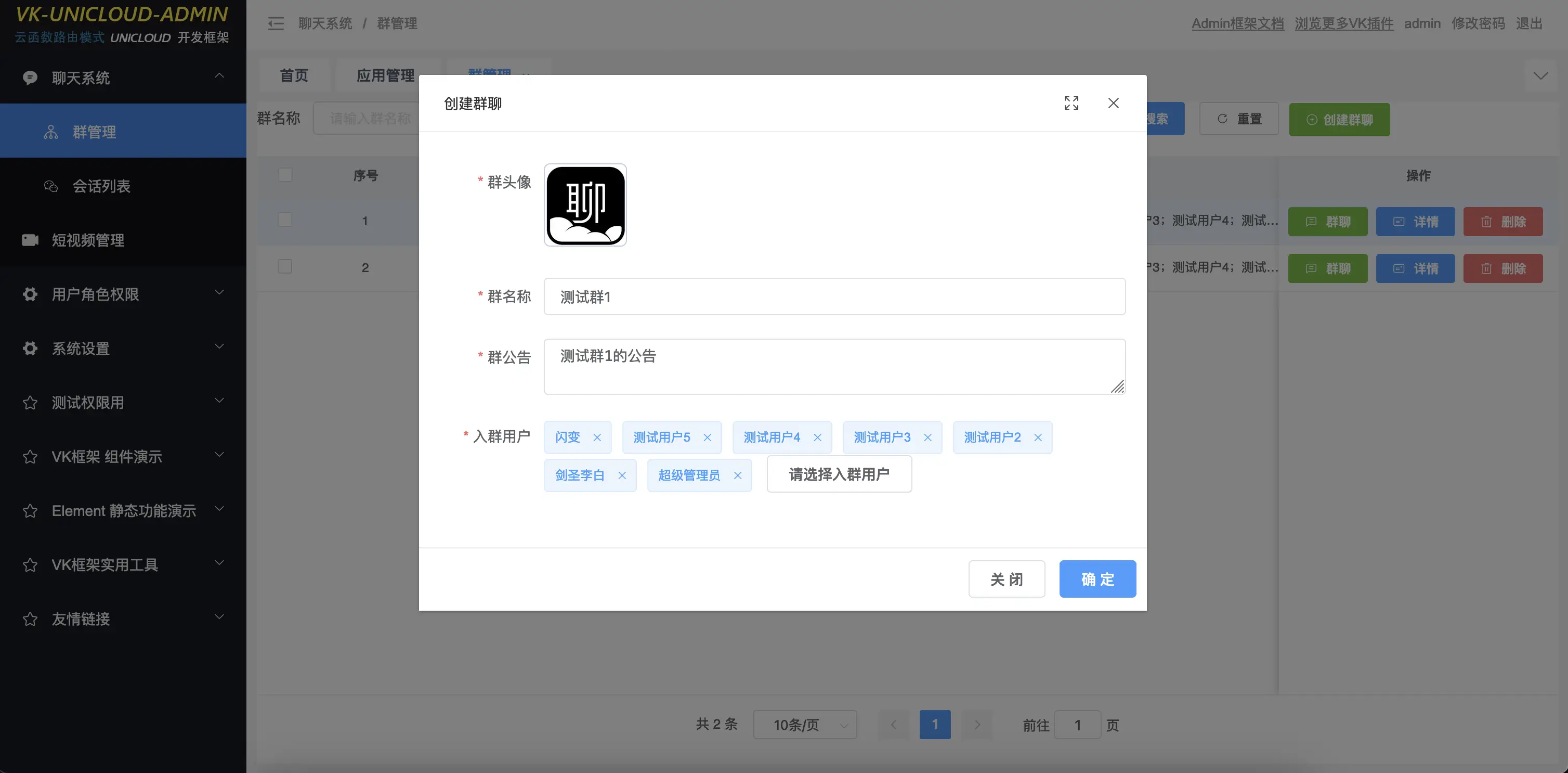Click the 群公告 textarea
Image resolution: width=1568 pixels, height=773 pixels.
[x=834, y=367]
